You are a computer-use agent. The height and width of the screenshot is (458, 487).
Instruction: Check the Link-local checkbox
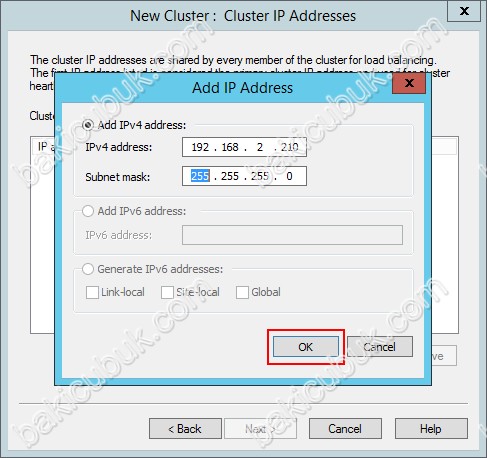click(92, 292)
